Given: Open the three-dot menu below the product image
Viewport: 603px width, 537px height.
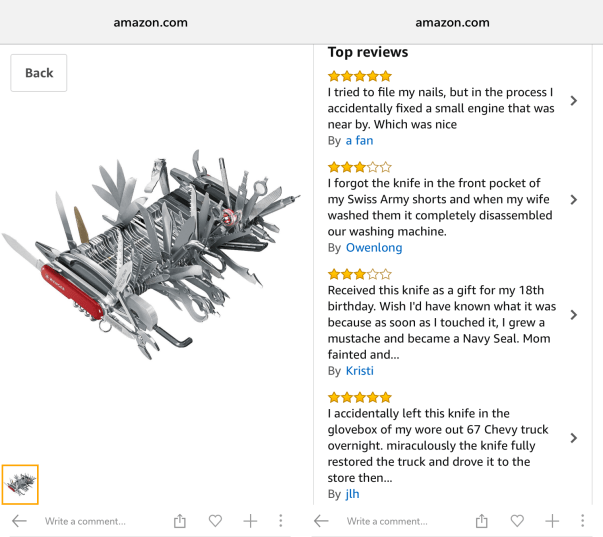Looking at the screenshot, I should [x=281, y=521].
